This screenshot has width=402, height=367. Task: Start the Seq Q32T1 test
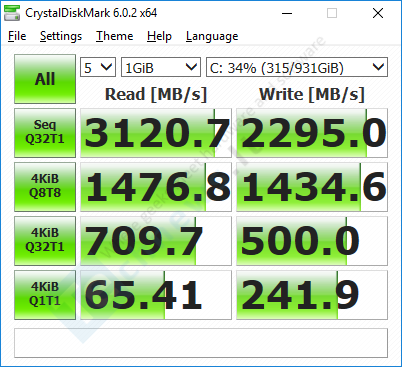[x=45, y=133]
